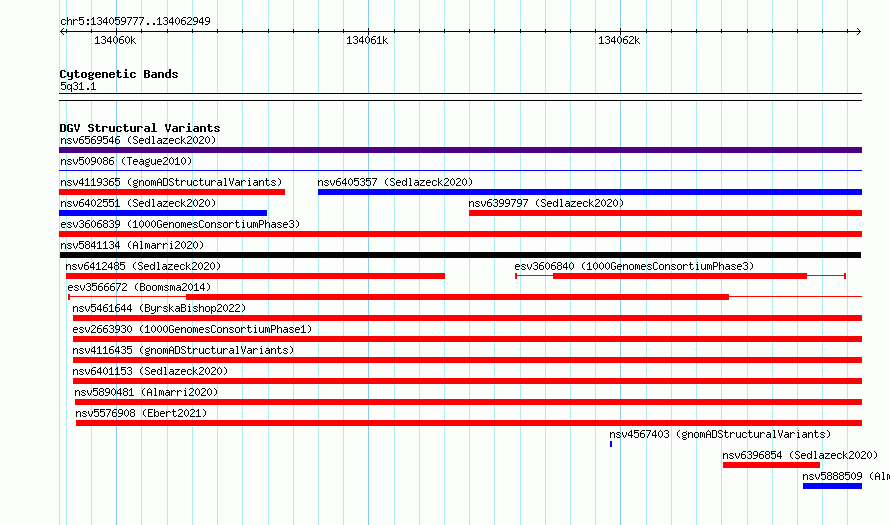Click the DGV Structural Variants track title
Viewport: 890px width, 525px height.
point(140,128)
